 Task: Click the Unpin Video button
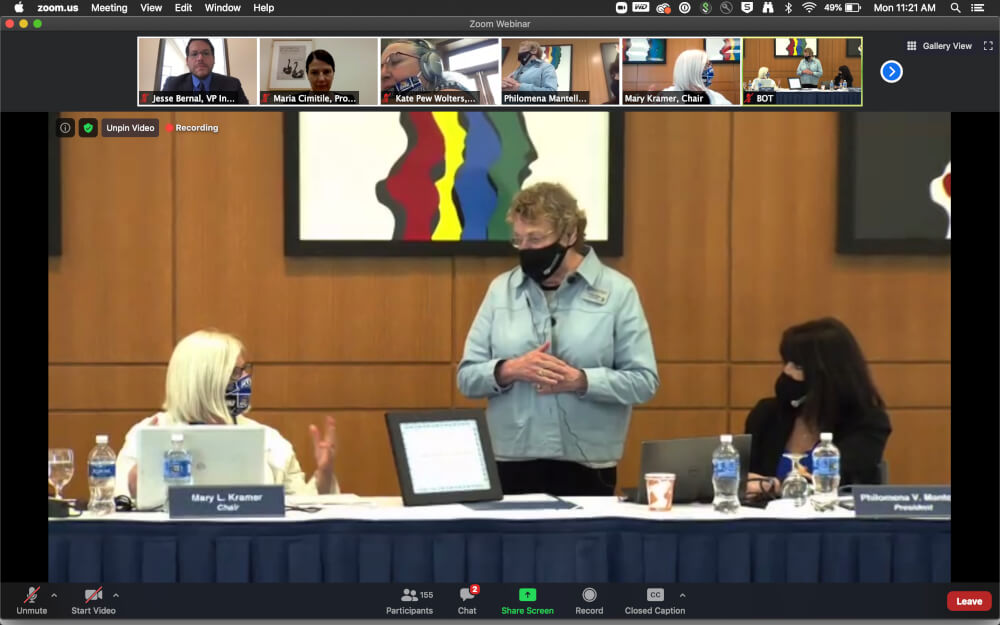point(130,128)
